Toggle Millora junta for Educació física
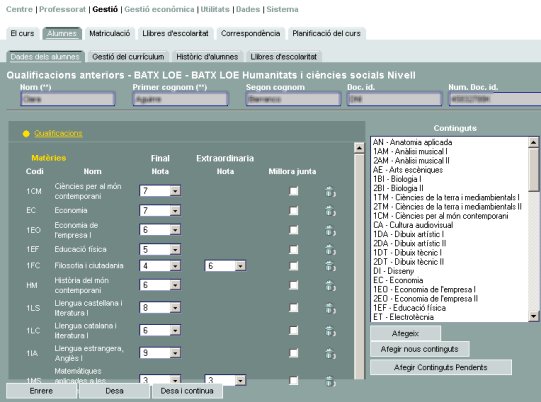 294,249
